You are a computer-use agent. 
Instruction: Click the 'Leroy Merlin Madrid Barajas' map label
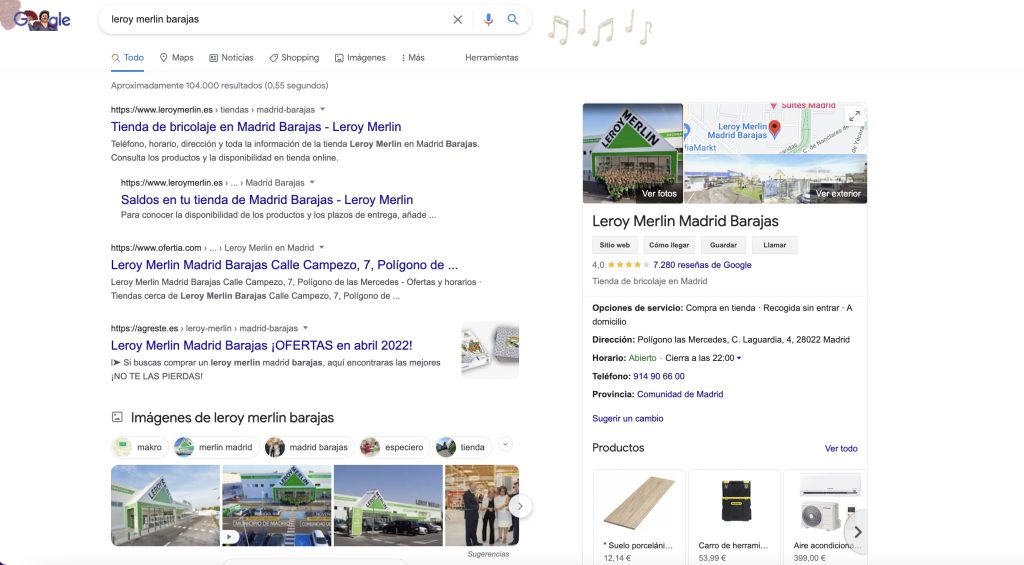pyautogui.click(x=737, y=131)
